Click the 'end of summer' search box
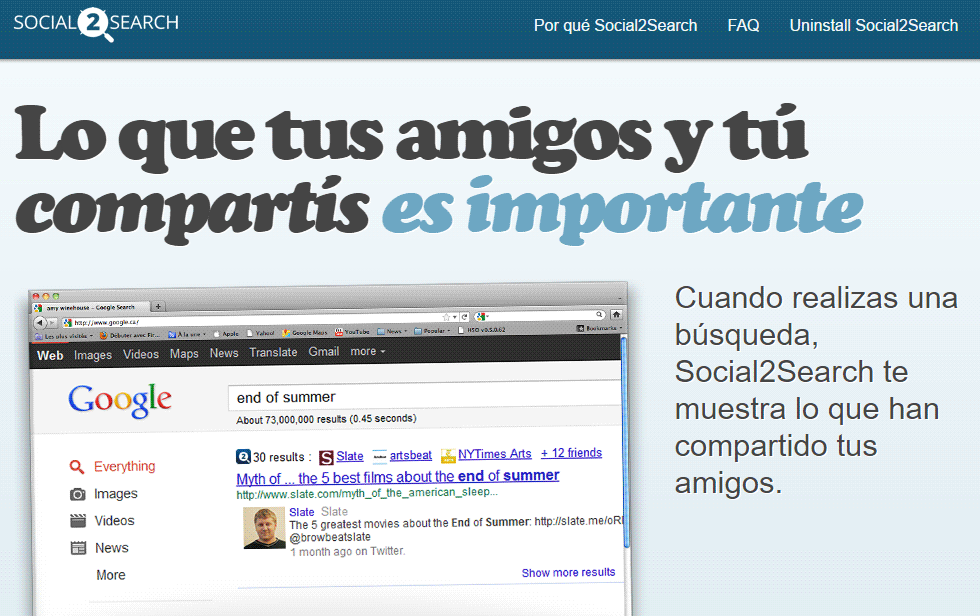Image resolution: width=980 pixels, height=616 pixels. (425, 397)
